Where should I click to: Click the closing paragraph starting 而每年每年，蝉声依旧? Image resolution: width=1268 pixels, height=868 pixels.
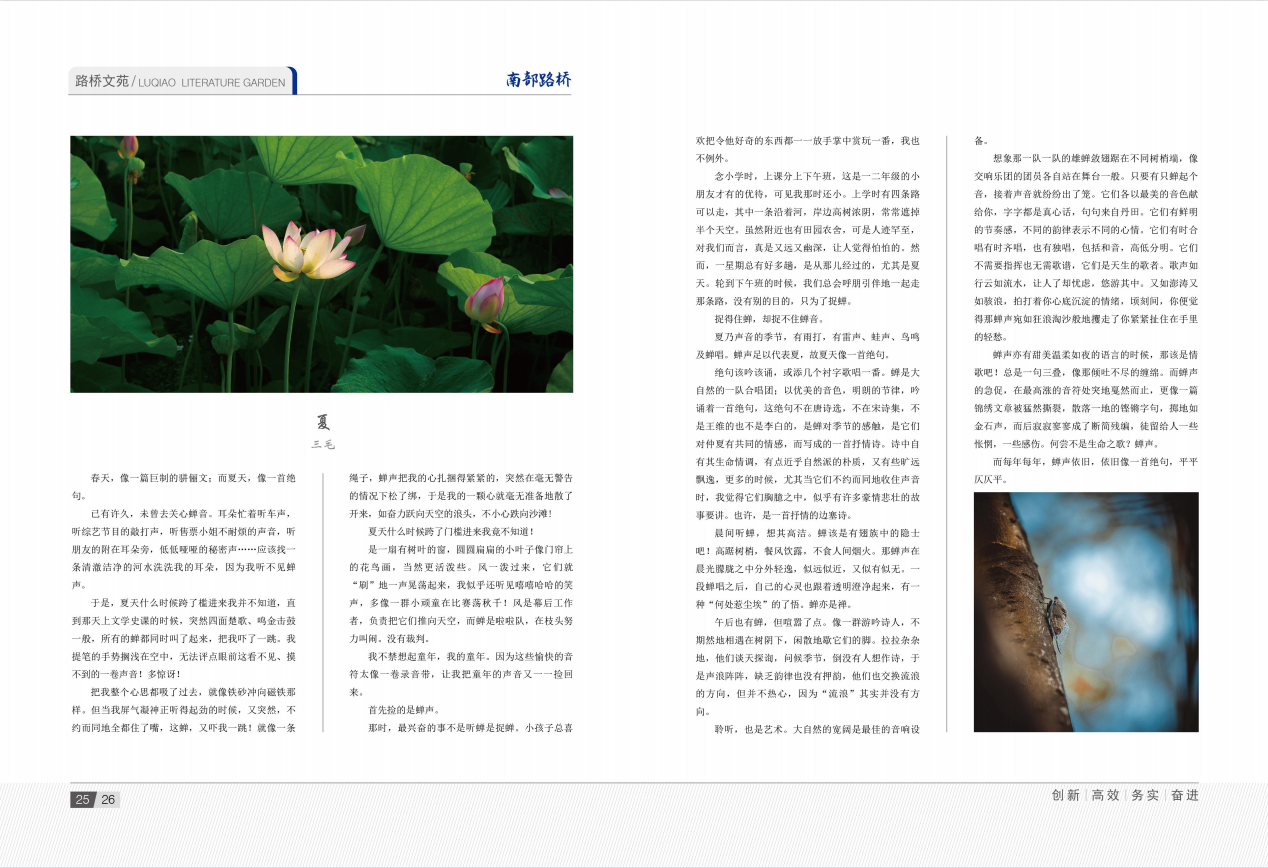coord(1086,470)
